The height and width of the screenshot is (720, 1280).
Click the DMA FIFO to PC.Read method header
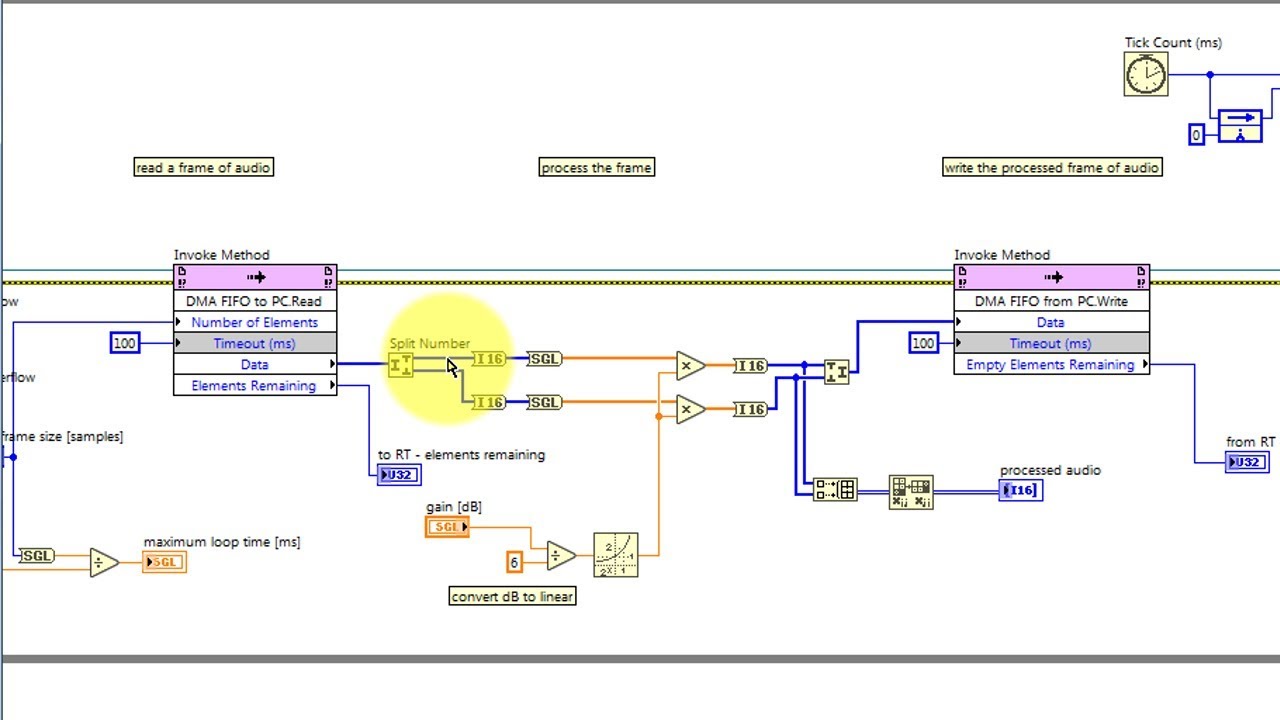255,277
